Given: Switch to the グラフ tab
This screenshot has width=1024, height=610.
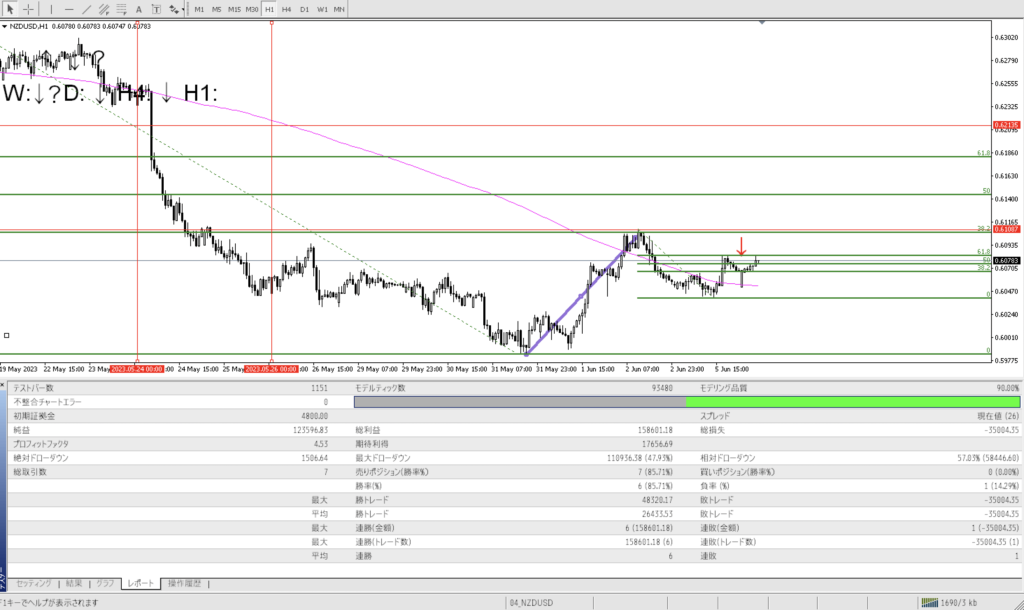Looking at the screenshot, I should pyautogui.click(x=105, y=583).
